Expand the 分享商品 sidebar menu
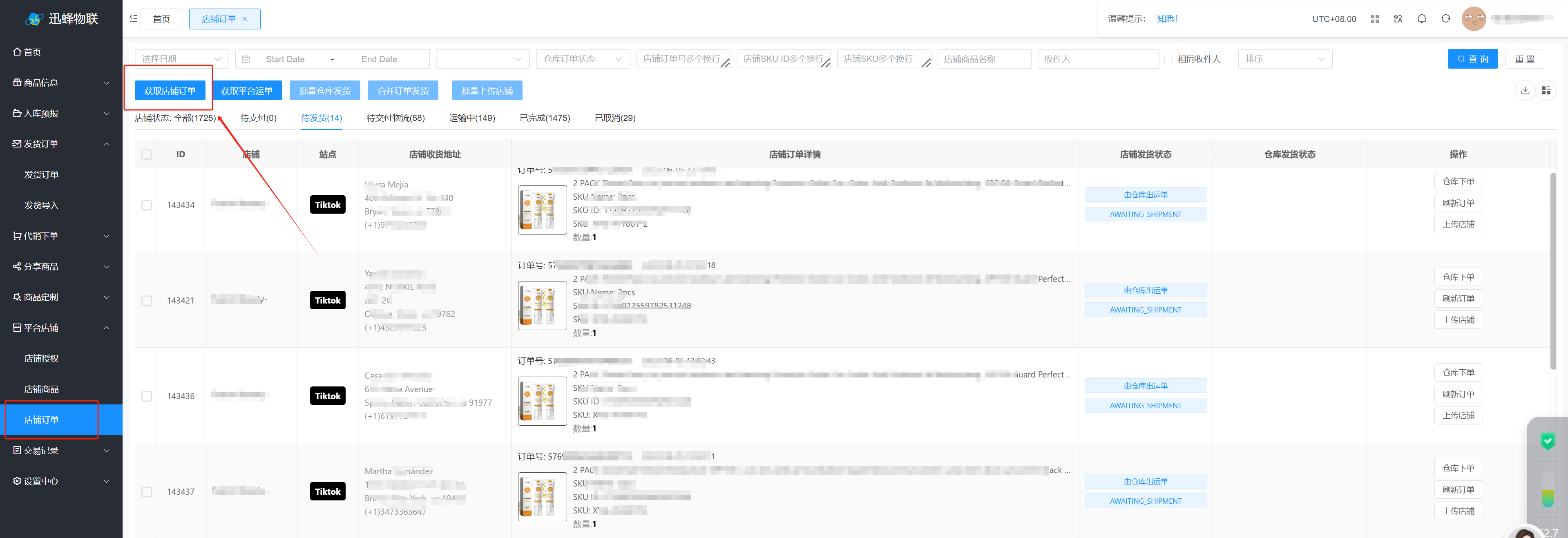Screen dimensions: 1568x538 (x=61, y=267)
